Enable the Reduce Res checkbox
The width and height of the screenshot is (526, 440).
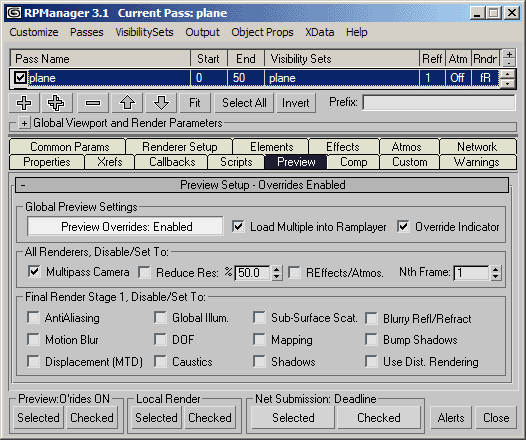(144, 272)
